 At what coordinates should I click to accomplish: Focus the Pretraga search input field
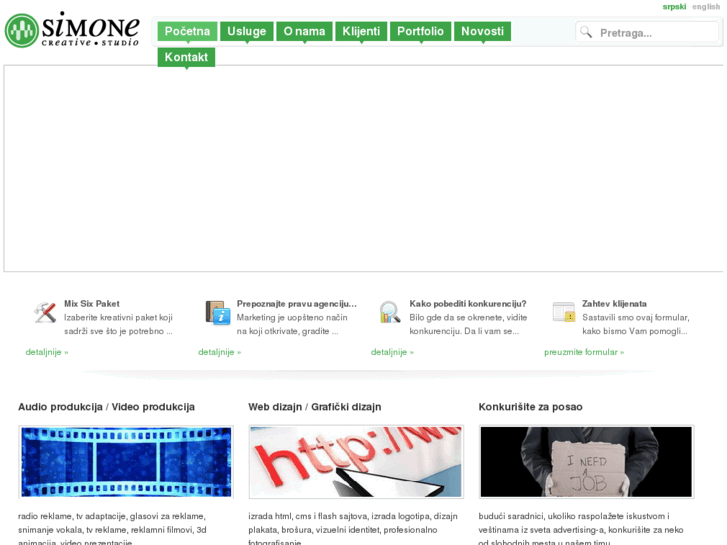click(655, 32)
